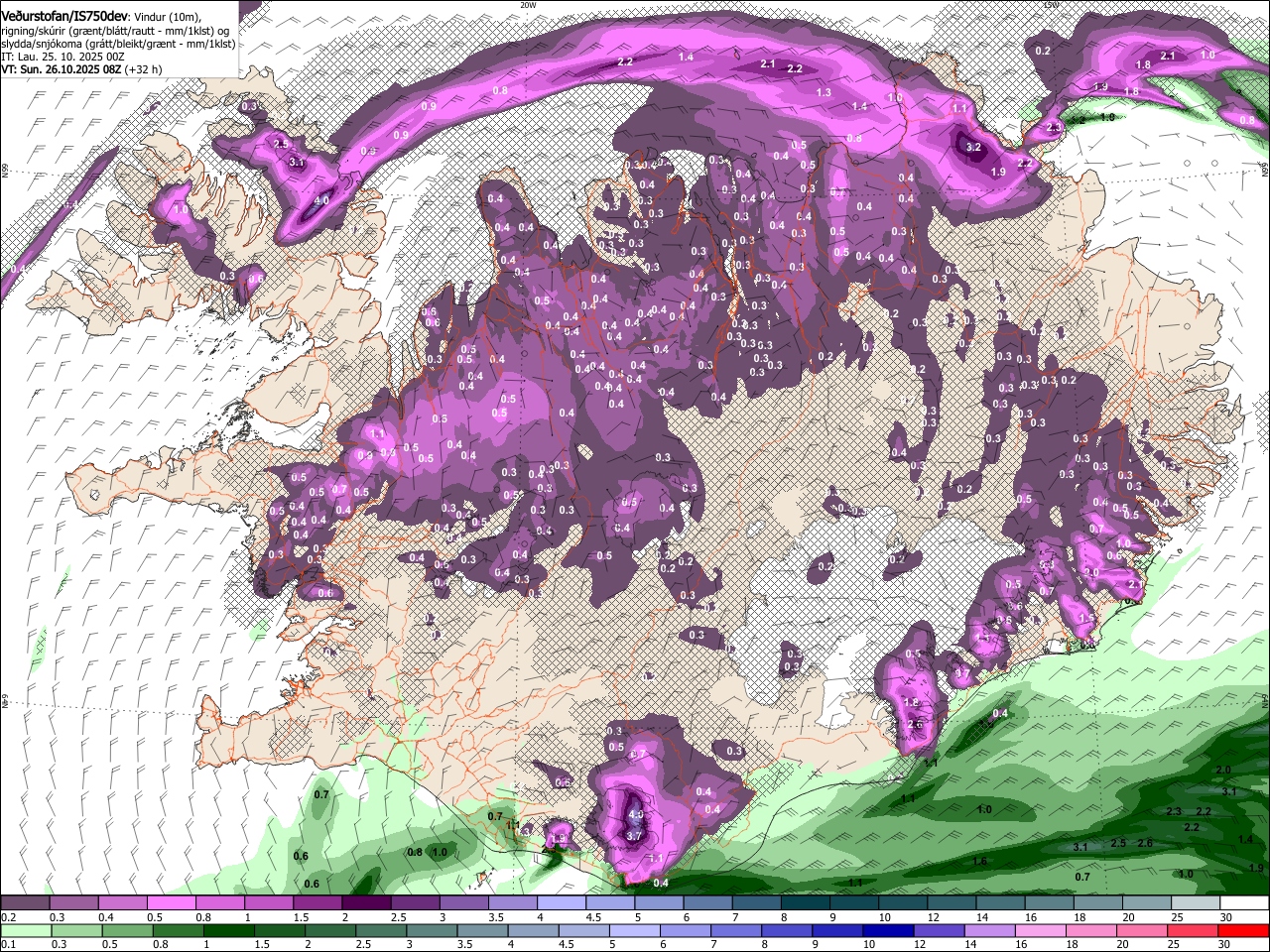Click the 3.2 snowfall value in the northeast
The image size is (1270, 952).
(x=973, y=148)
